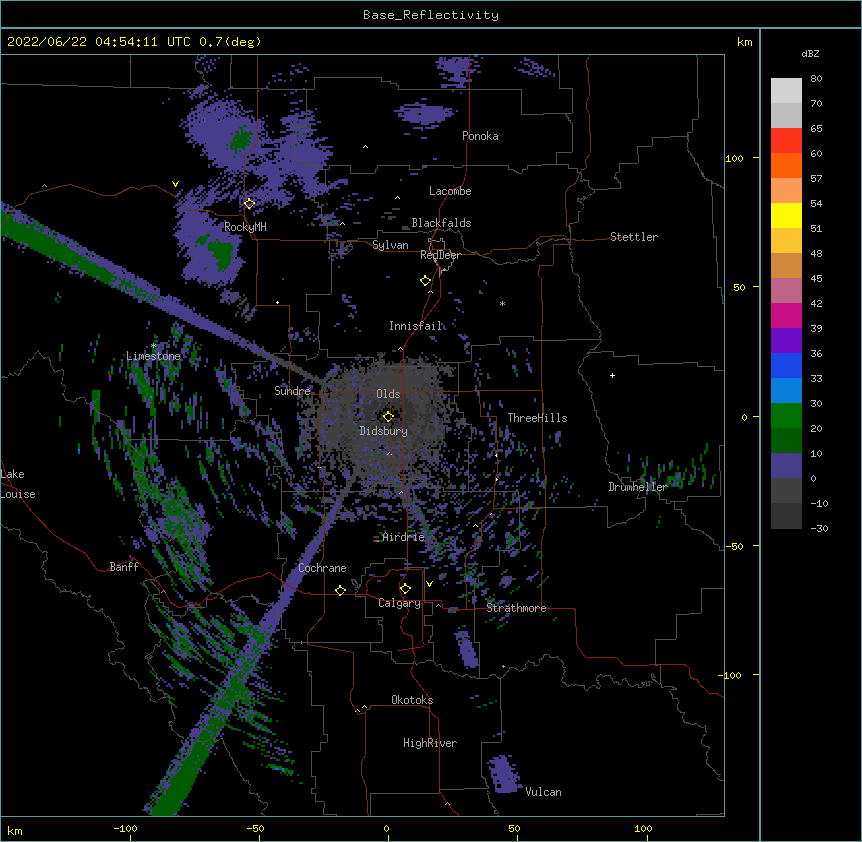Click the RedDeer city label

pyautogui.click(x=440, y=255)
